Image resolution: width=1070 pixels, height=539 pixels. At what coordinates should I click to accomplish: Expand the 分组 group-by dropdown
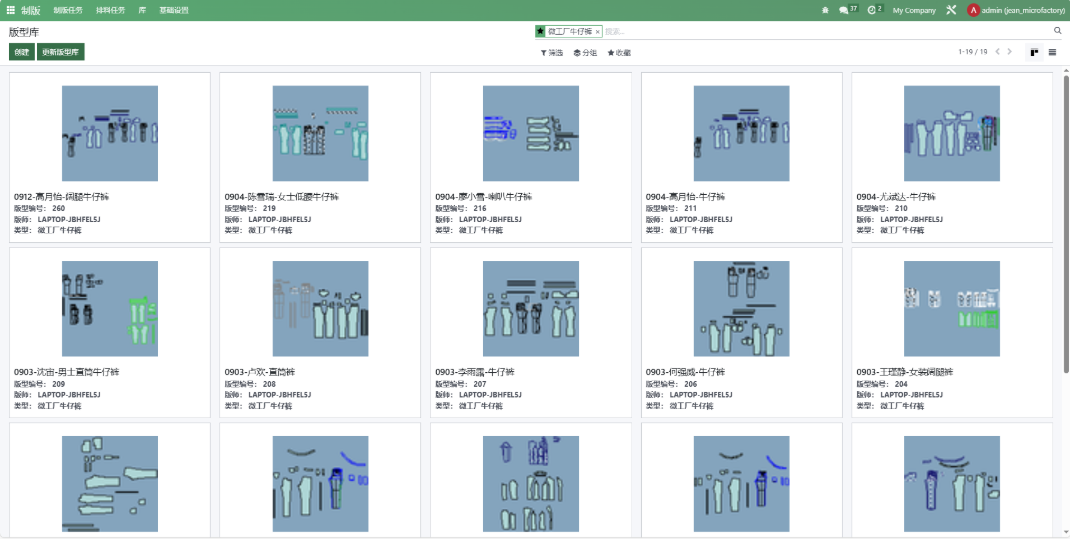585,52
